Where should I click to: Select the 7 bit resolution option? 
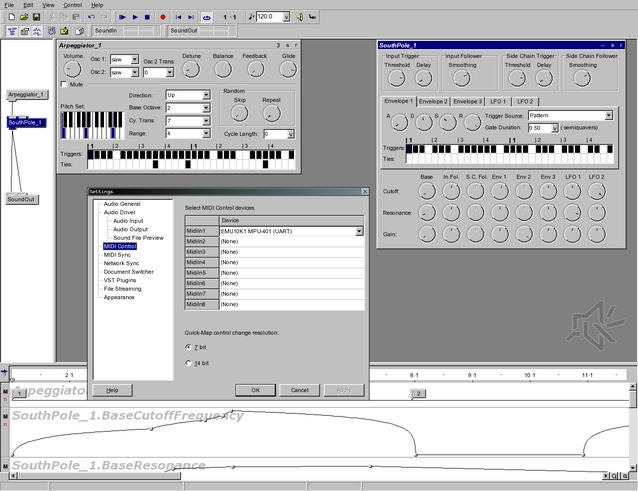click(x=188, y=346)
